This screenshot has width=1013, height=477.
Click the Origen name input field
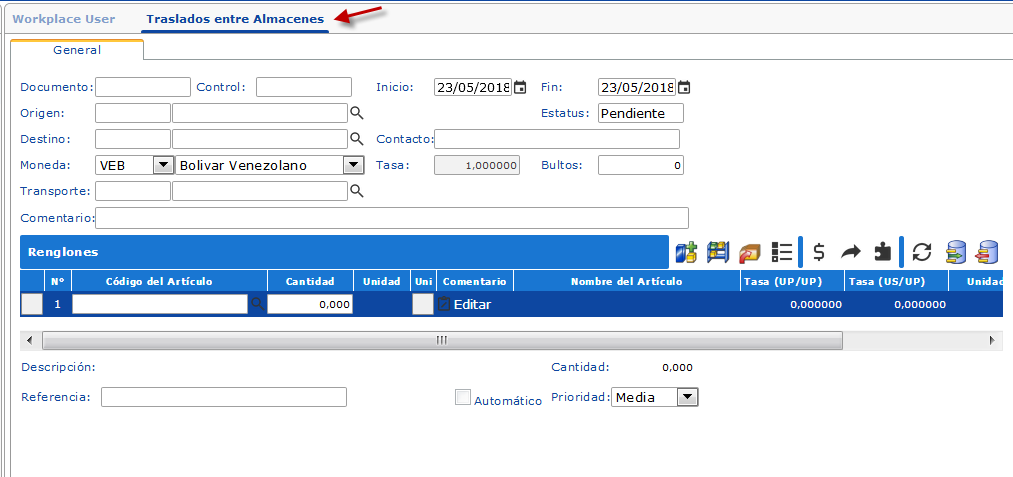click(x=260, y=113)
